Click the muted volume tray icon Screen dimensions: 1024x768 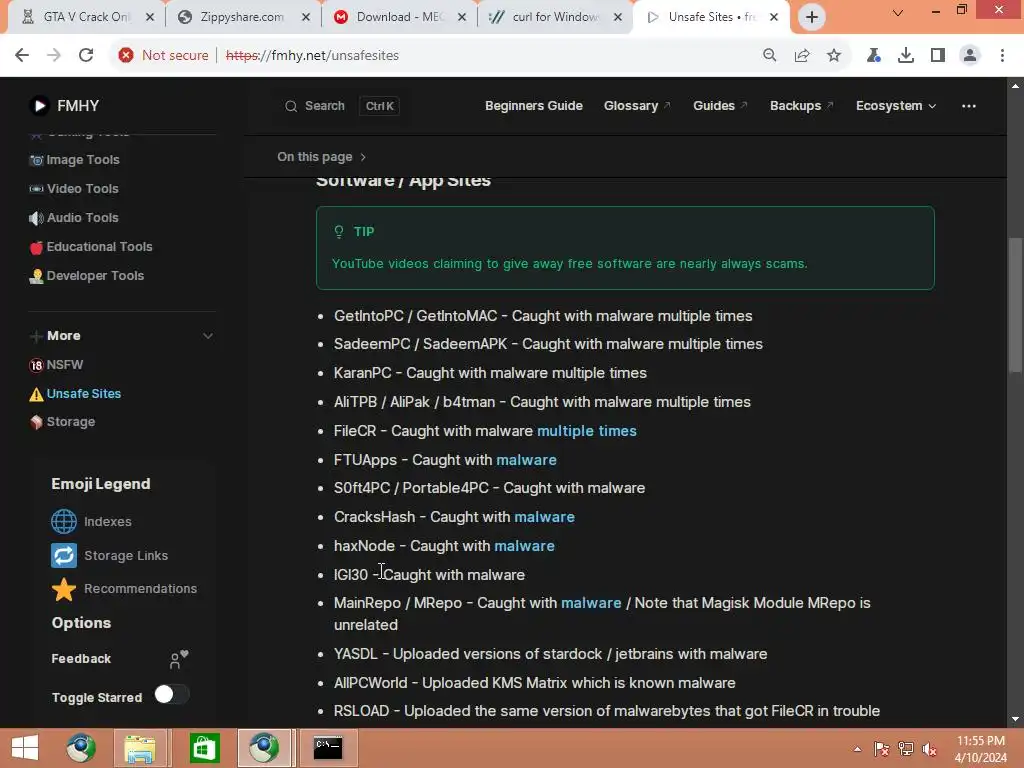pyautogui.click(x=929, y=749)
